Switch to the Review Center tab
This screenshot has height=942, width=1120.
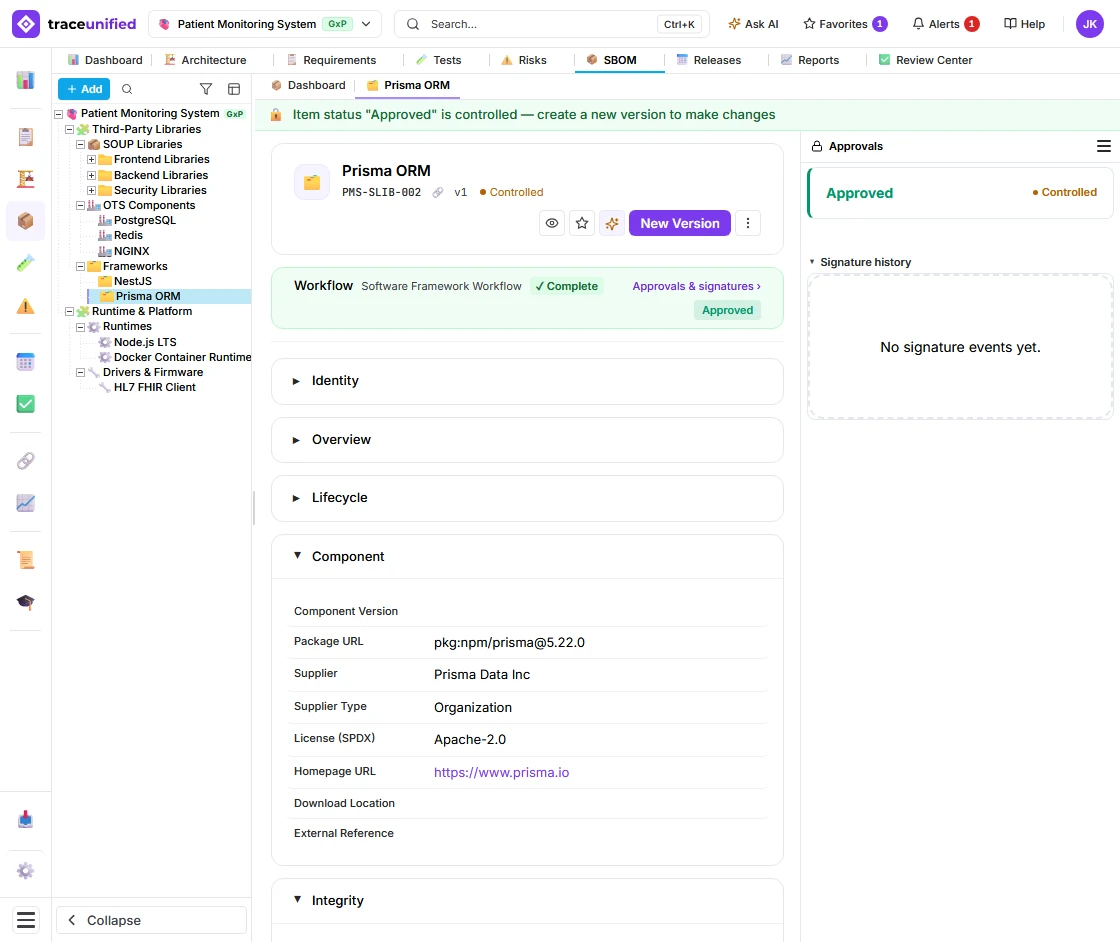pos(925,60)
